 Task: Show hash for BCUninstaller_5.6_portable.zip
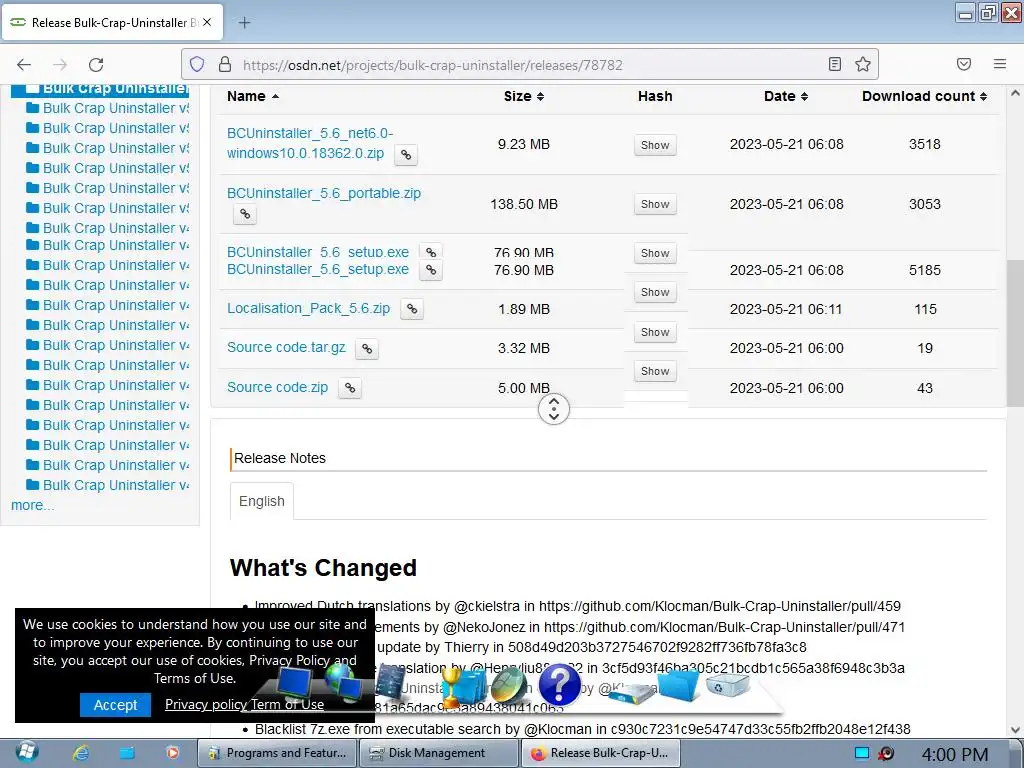coord(655,204)
